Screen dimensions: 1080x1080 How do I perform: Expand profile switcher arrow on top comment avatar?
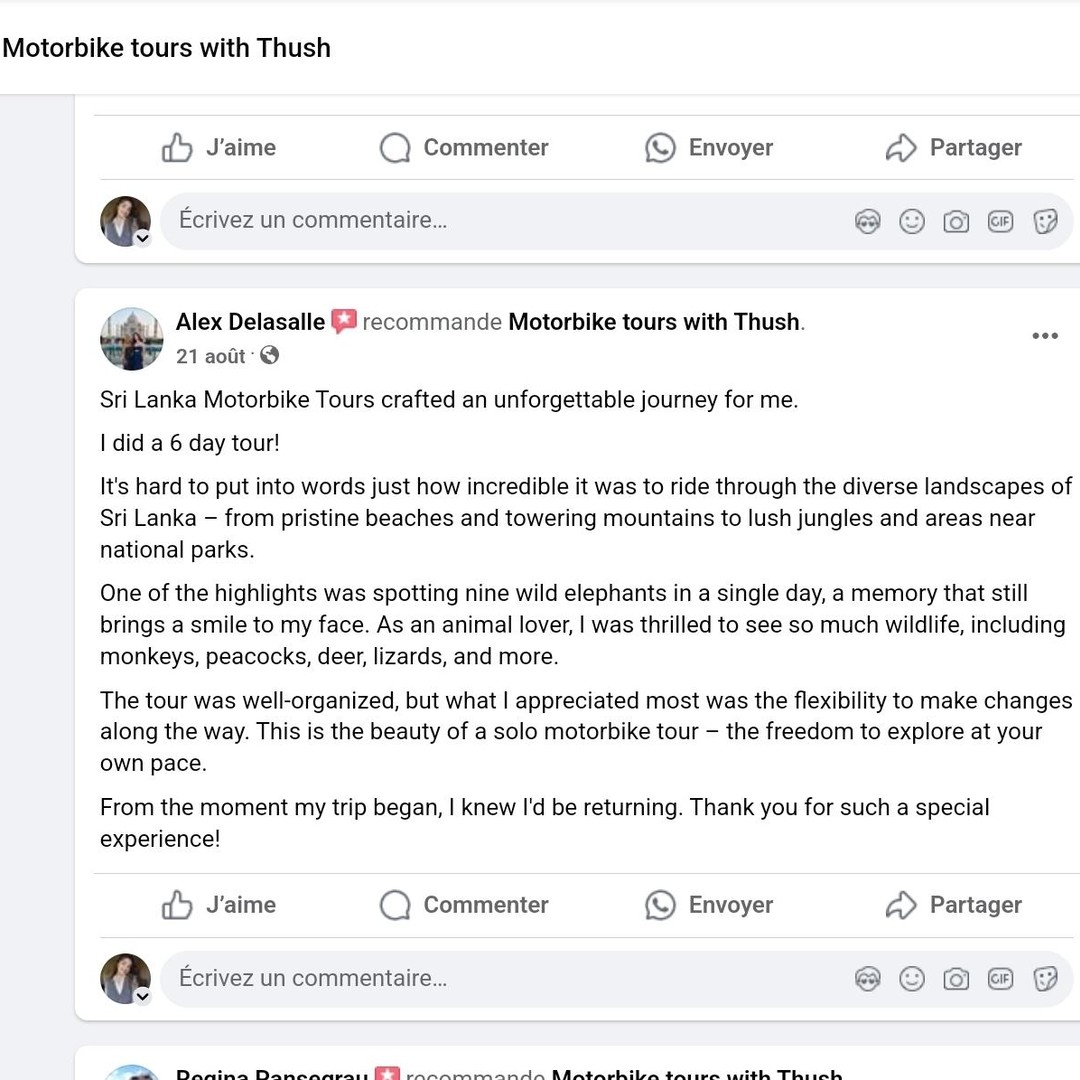pyautogui.click(x=143, y=238)
